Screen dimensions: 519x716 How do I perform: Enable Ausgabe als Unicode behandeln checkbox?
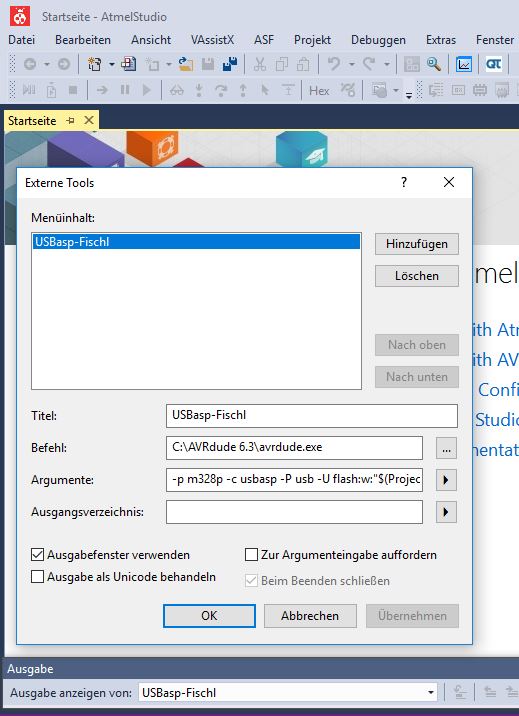pyautogui.click(x=37, y=577)
